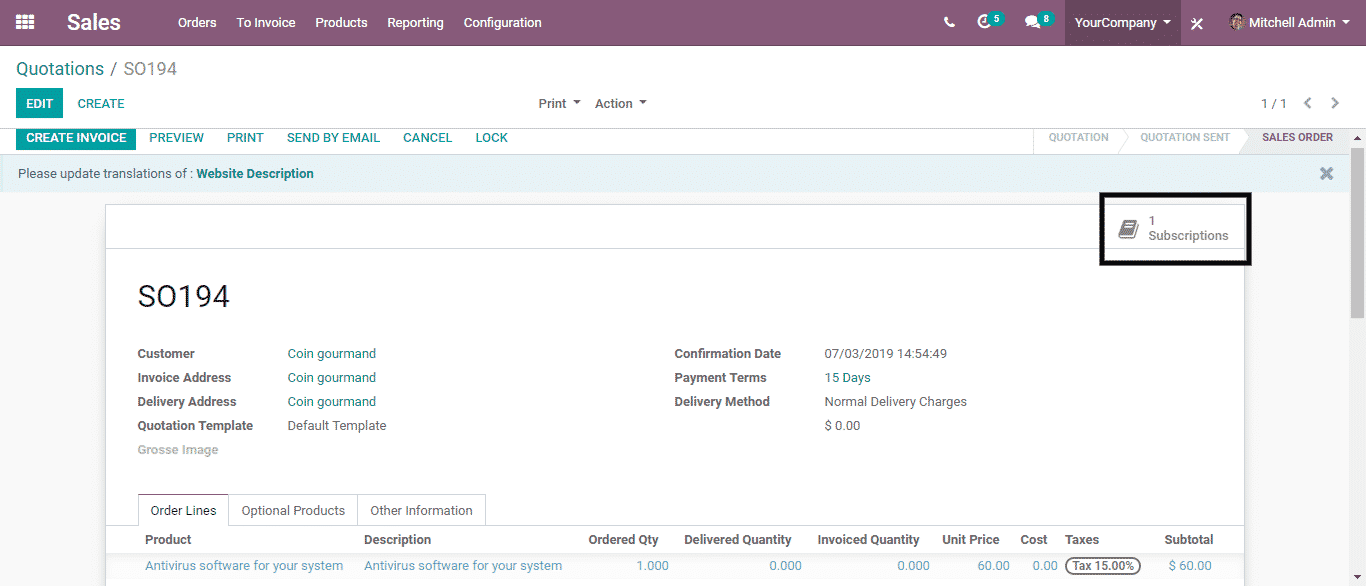The image size is (1366, 586).
Task: Open the Website Description translation link
Action: pyautogui.click(x=255, y=173)
